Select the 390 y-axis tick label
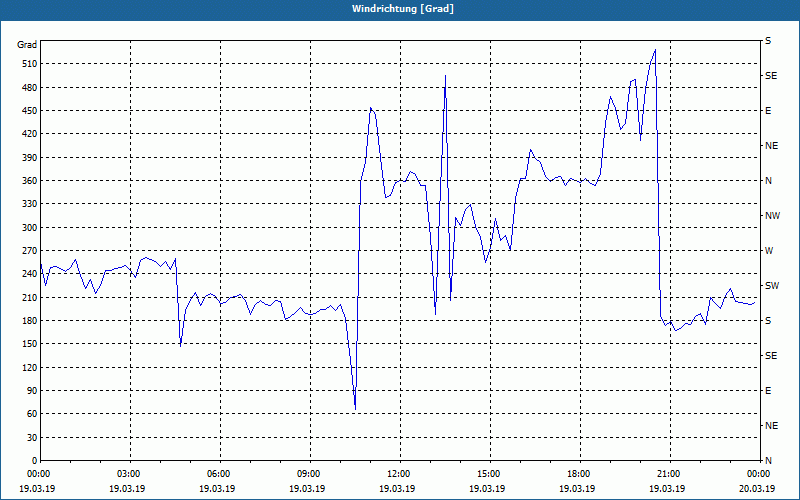 click(x=30, y=157)
